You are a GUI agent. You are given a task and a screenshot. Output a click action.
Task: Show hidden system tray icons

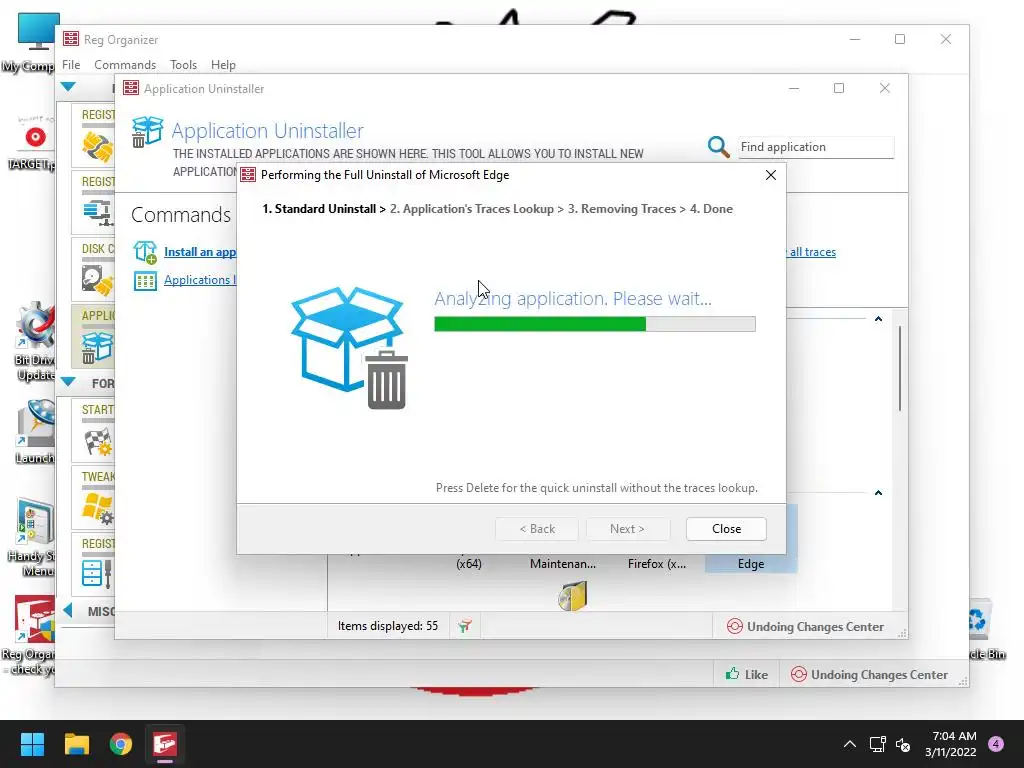pos(850,744)
